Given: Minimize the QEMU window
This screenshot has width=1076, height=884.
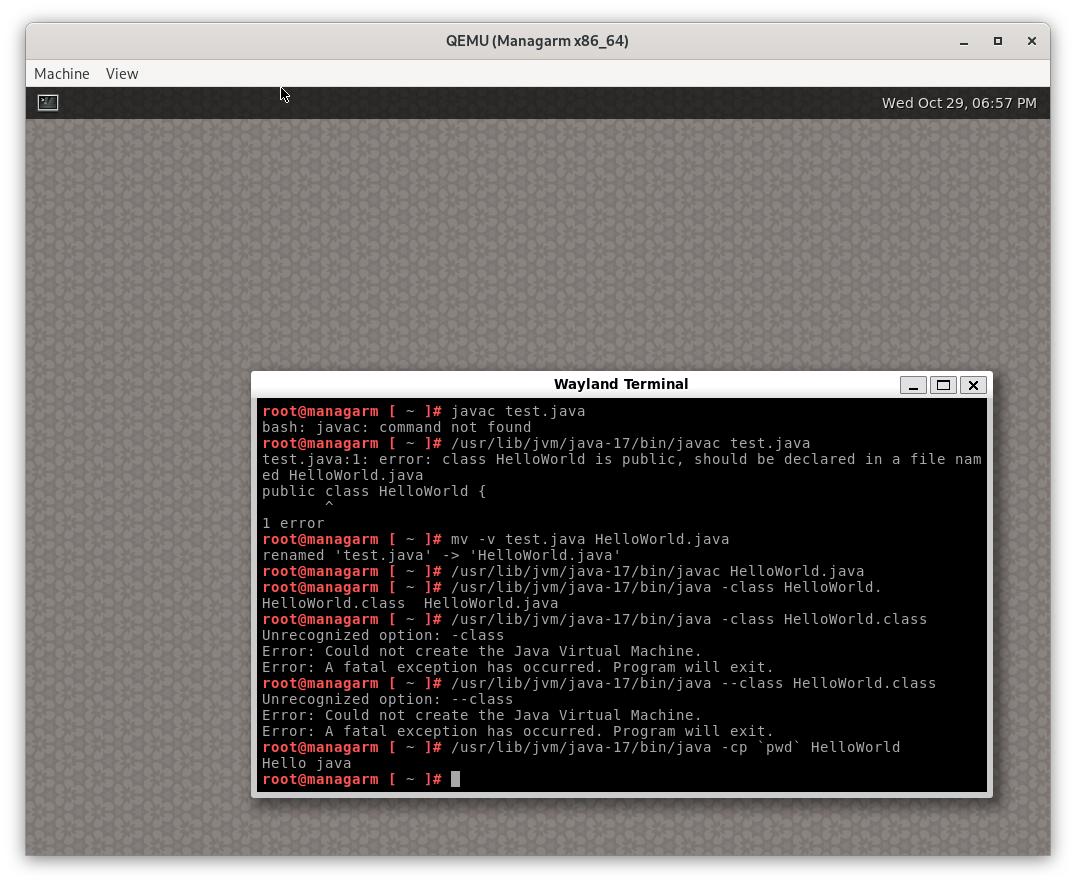Looking at the screenshot, I should tap(962, 41).
